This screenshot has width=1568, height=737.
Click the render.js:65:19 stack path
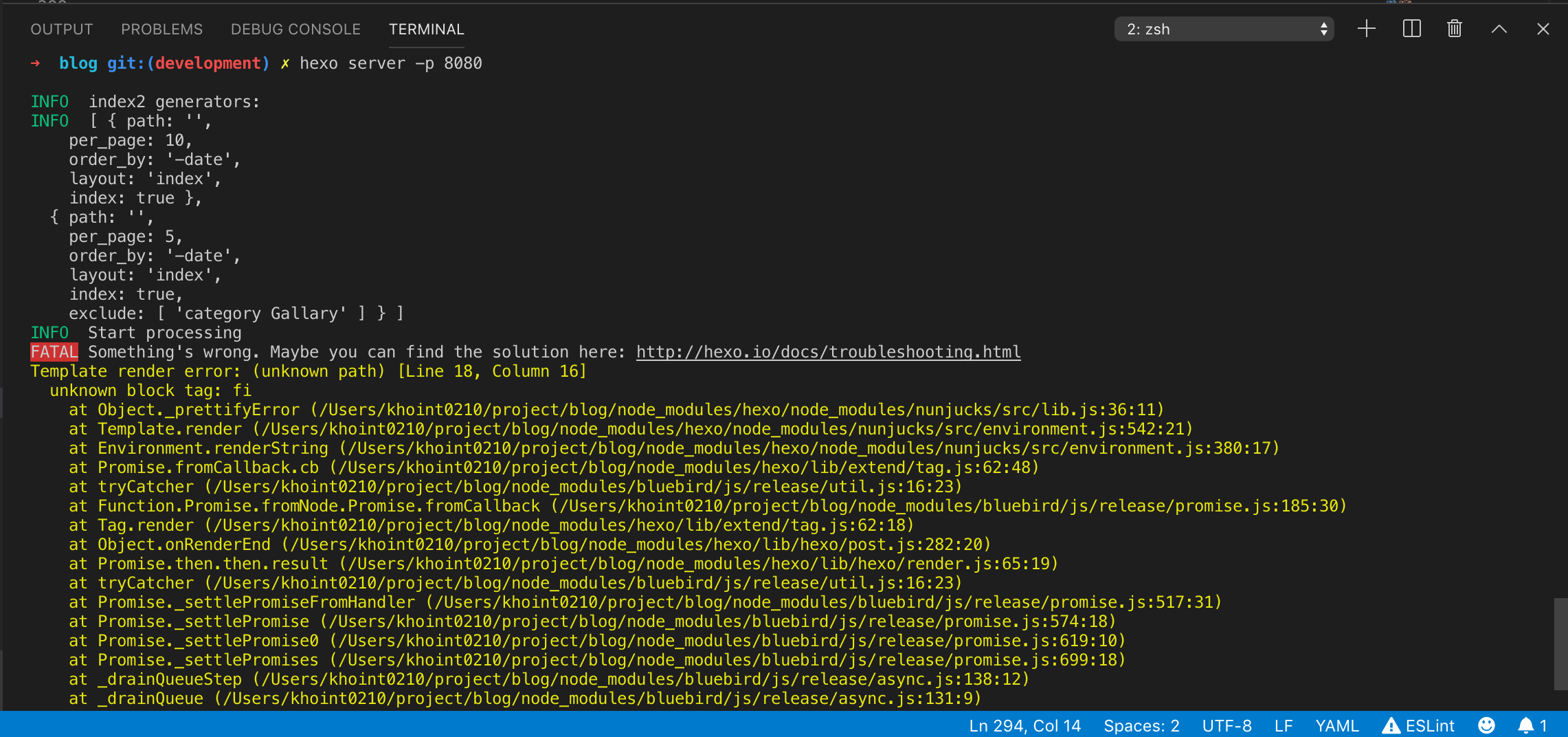(x=699, y=564)
